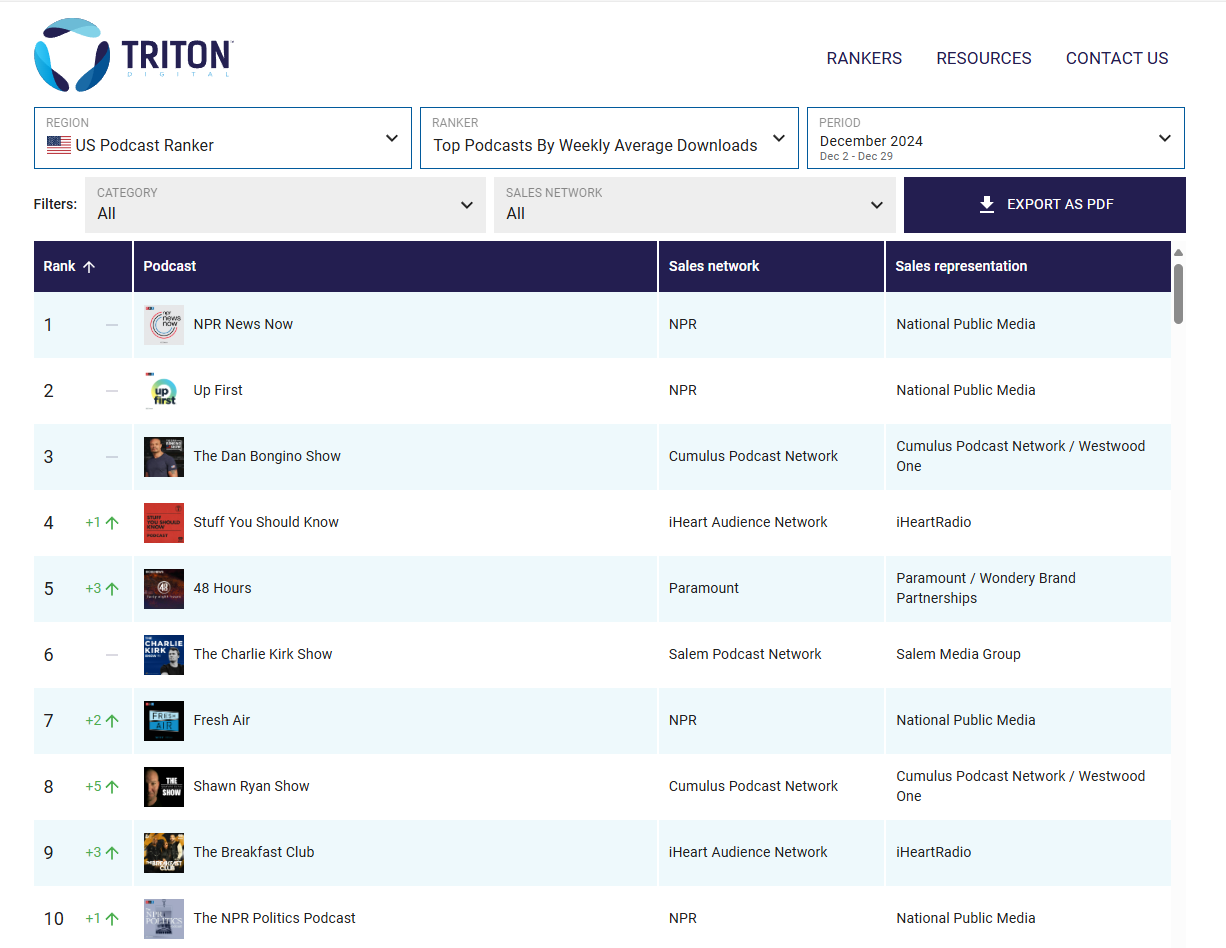Expand the Sales Network filter
The height and width of the screenshot is (948, 1226).
695,204
